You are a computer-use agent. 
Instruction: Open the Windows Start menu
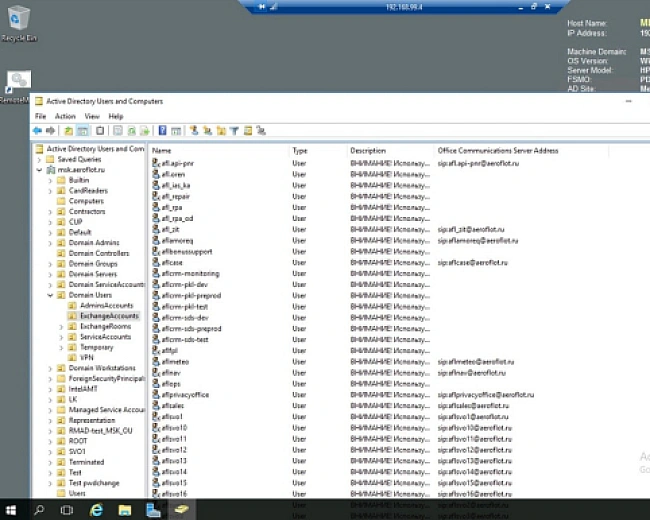tap(11, 510)
